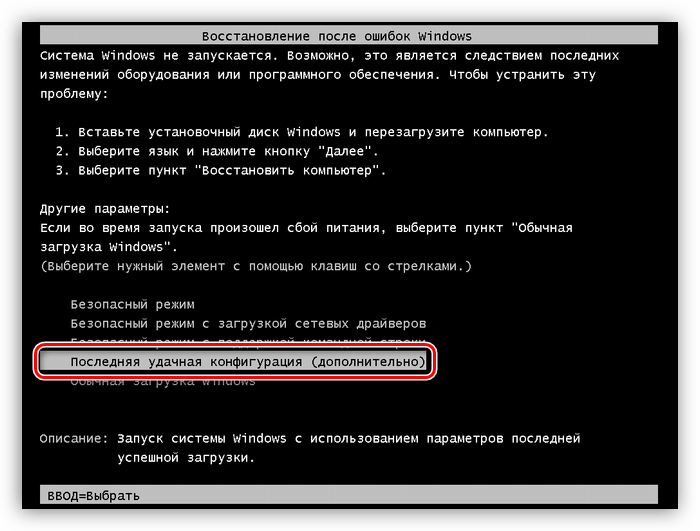Click step 1 "Вставьте установочный диск Windows"
Viewport: 700px width, 531px height.
pos(301,132)
